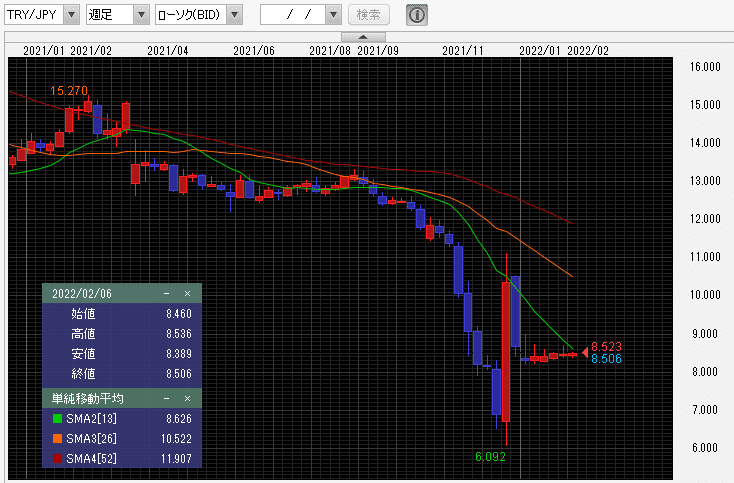Click the 6.000 price axis label
Viewport: 734px width, 483px height.
705,447
